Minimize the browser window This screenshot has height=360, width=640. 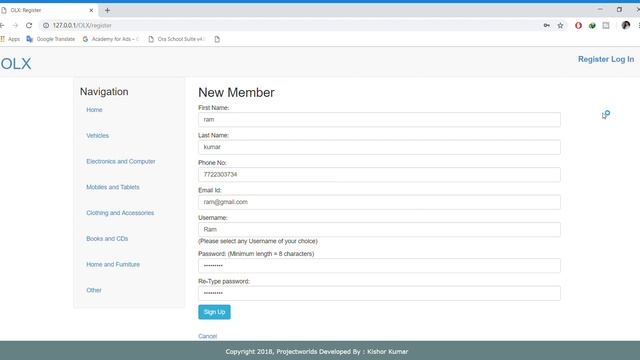pos(600,9)
